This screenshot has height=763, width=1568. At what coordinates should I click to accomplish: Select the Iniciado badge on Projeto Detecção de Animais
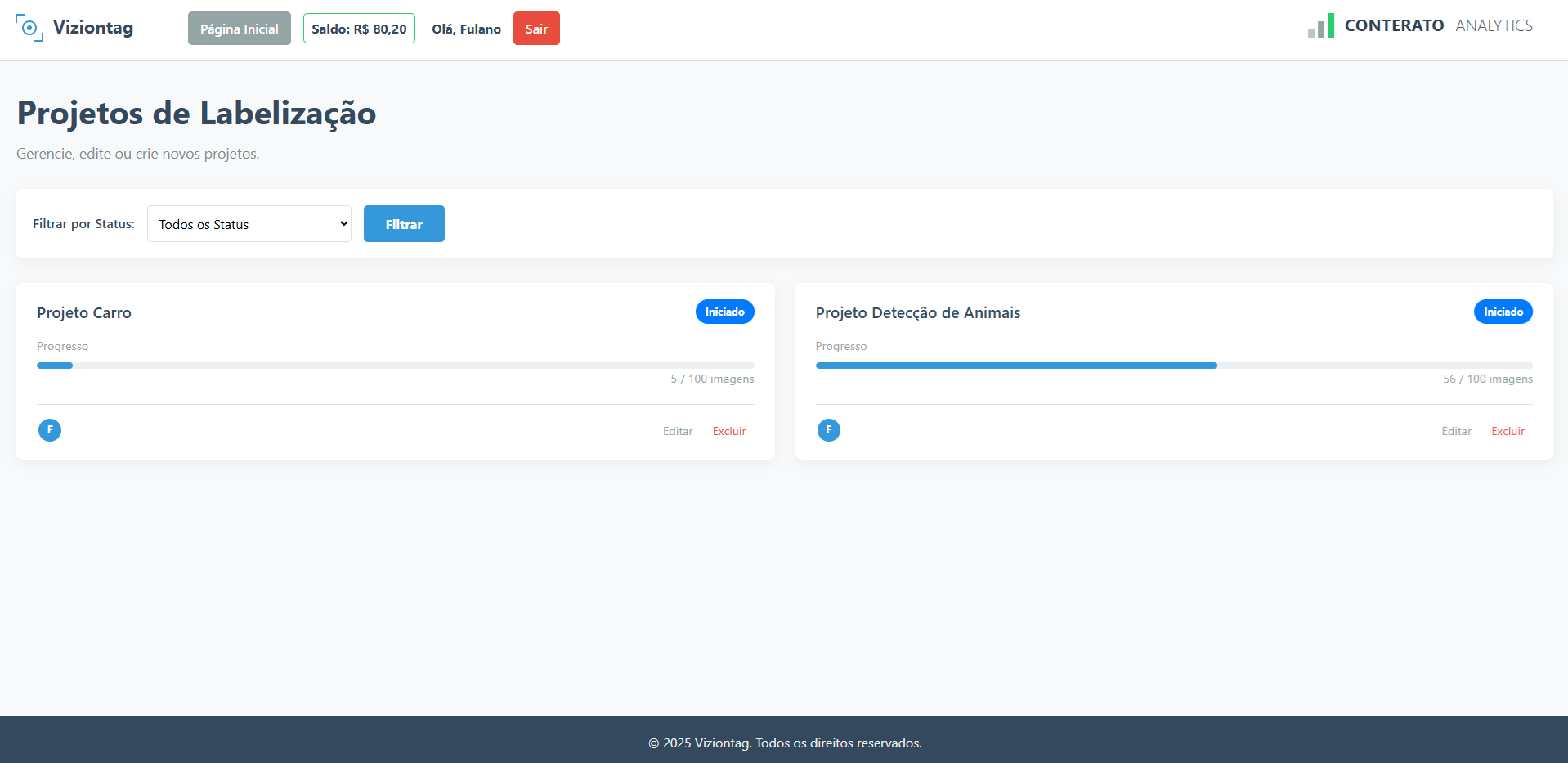click(1503, 312)
